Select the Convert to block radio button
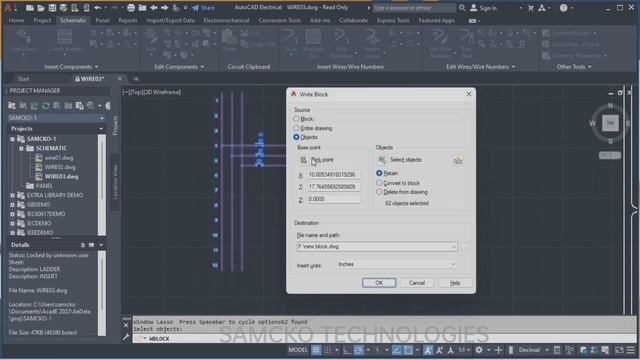Image resolution: width=640 pixels, height=360 pixels. coord(379,183)
